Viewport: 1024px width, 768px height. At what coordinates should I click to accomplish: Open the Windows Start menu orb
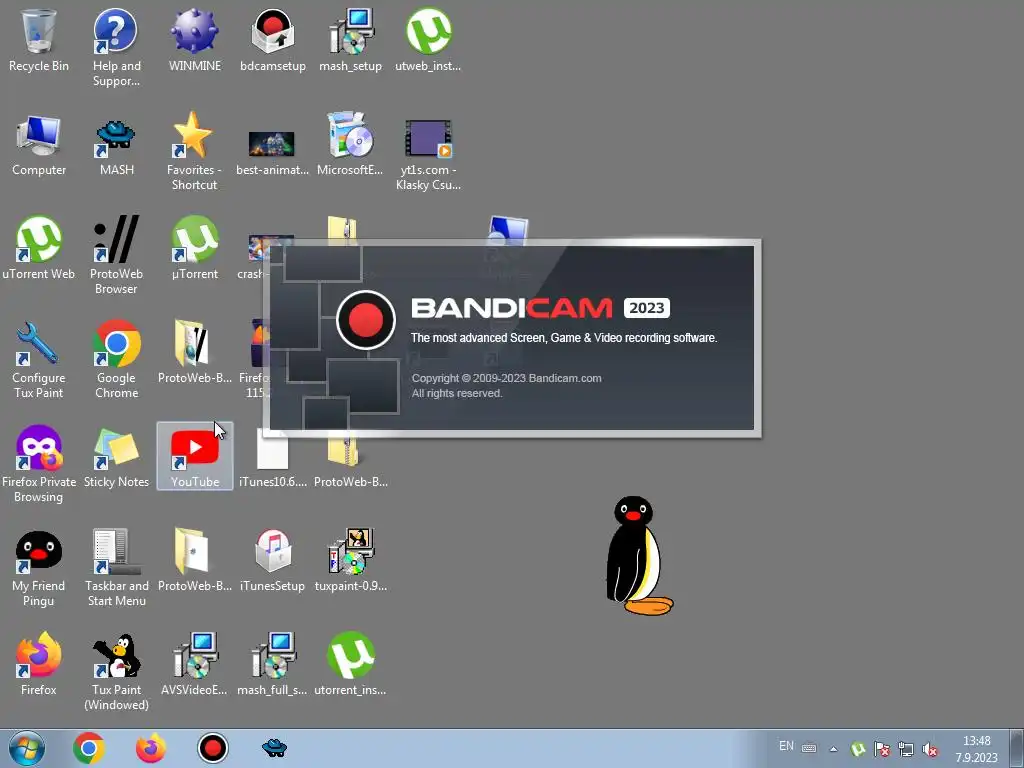[27, 748]
